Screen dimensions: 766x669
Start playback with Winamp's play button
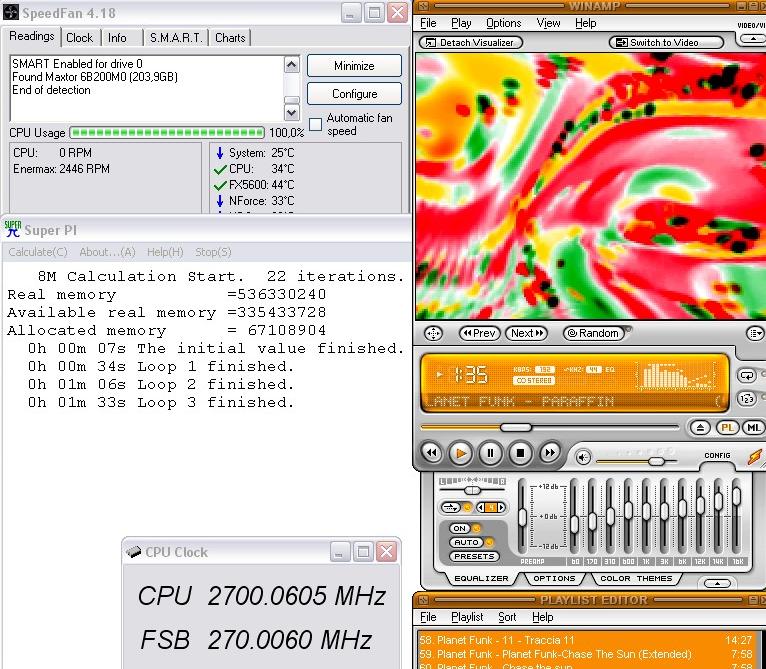pyautogui.click(x=460, y=453)
